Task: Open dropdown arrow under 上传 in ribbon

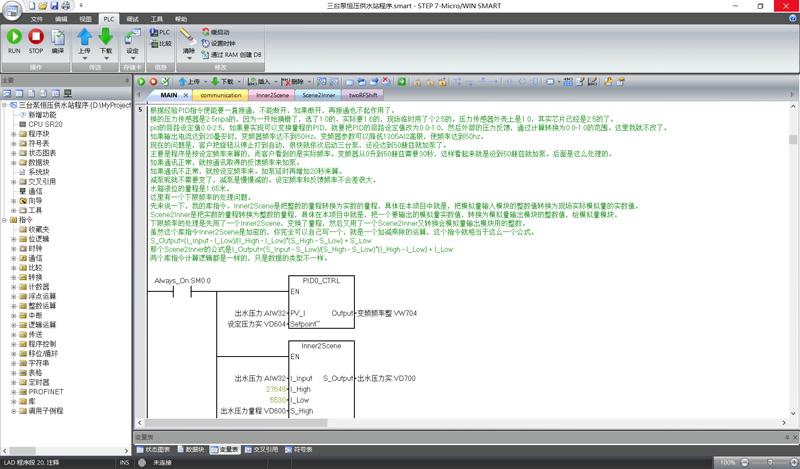Action: [84, 58]
